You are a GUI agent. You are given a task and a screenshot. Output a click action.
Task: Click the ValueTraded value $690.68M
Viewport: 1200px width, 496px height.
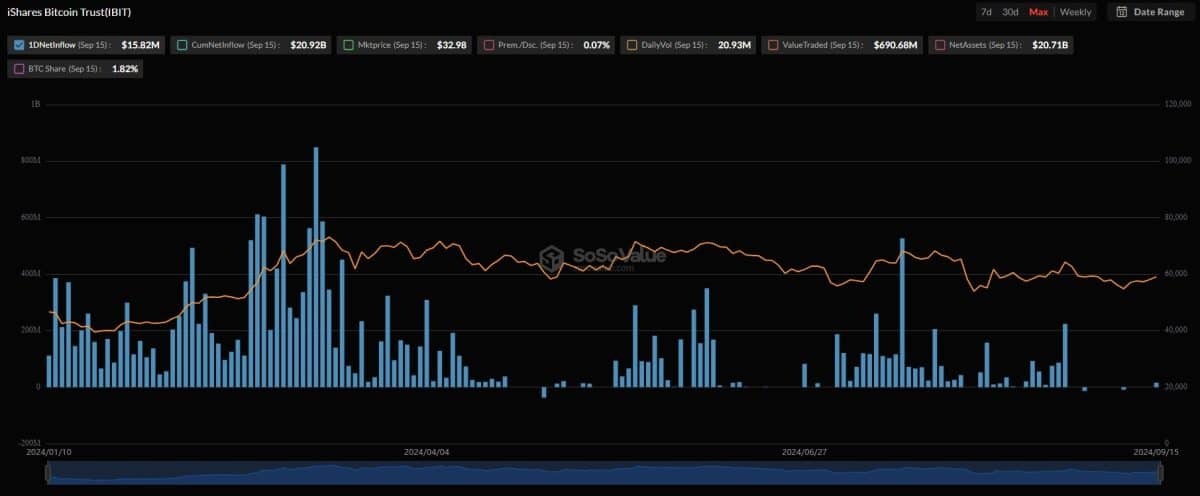pos(895,45)
